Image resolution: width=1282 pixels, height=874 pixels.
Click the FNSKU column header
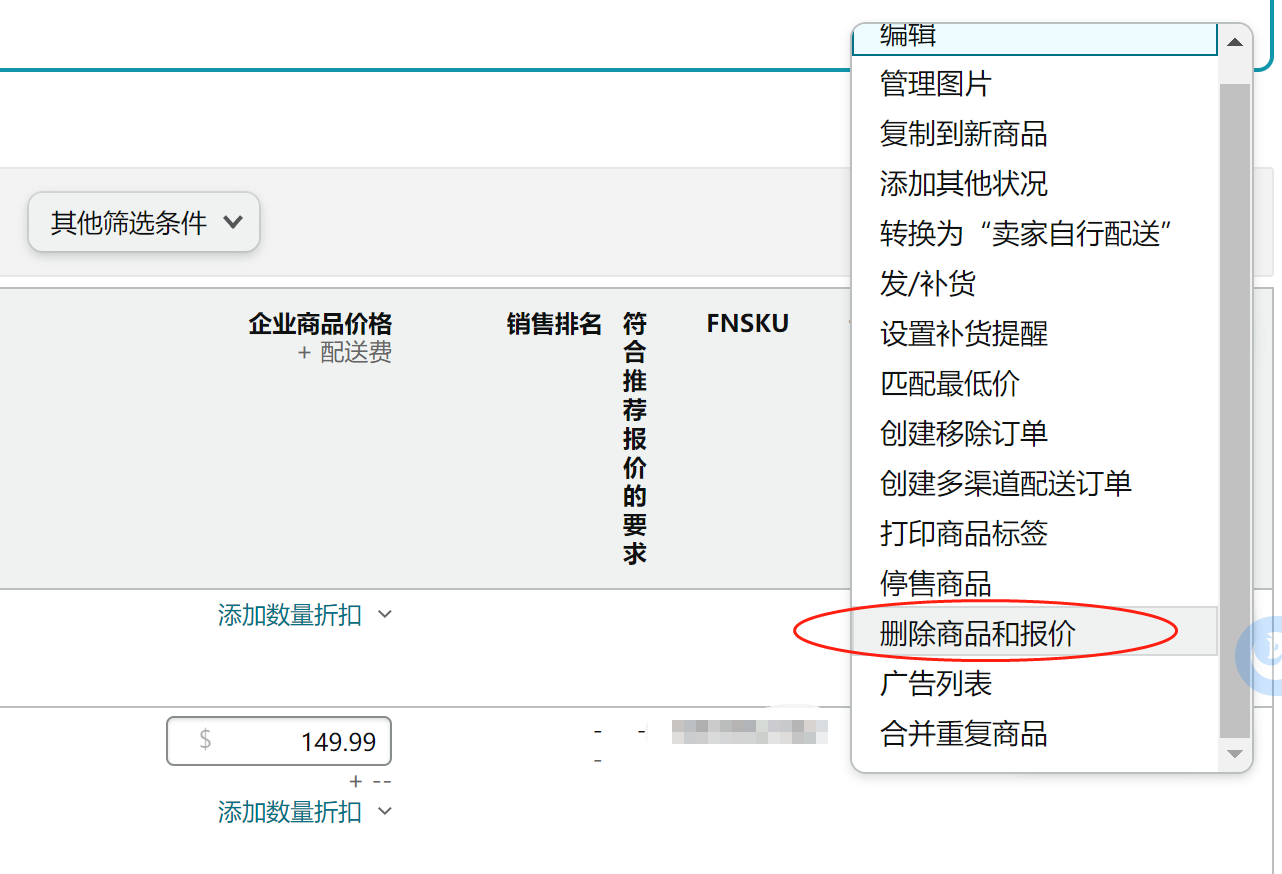pos(748,323)
